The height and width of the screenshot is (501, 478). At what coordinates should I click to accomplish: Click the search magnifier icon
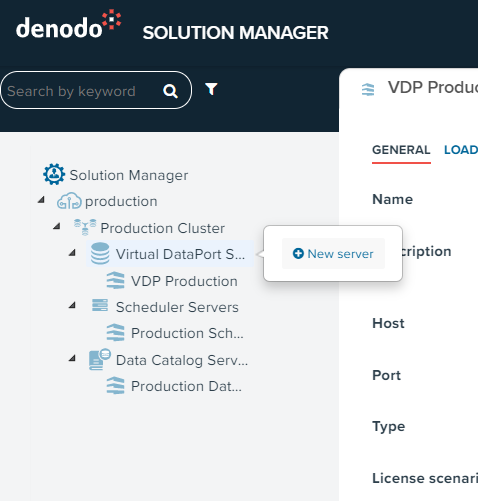point(170,91)
